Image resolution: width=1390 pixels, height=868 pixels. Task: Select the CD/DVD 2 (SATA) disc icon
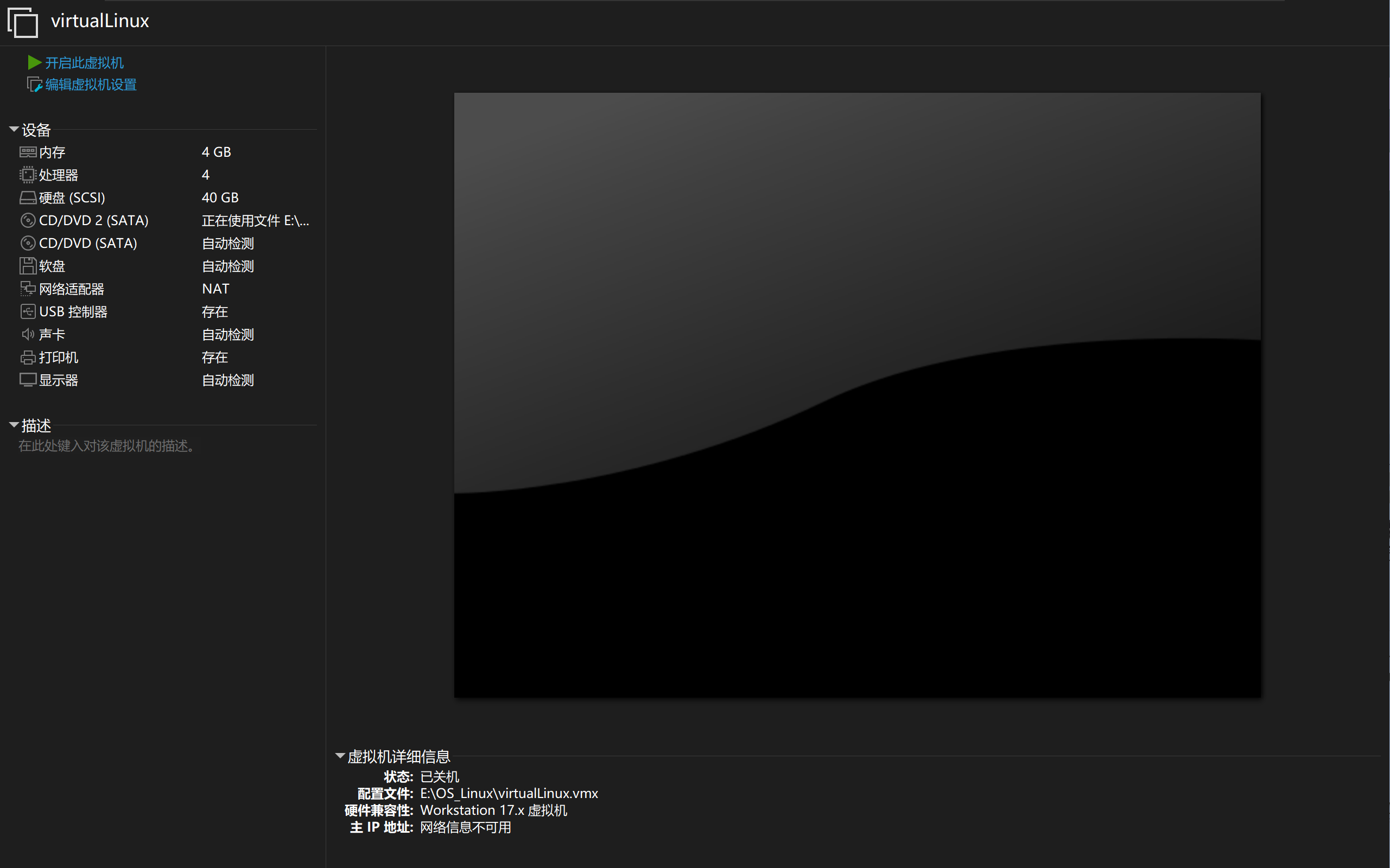[x=28, y=220]
